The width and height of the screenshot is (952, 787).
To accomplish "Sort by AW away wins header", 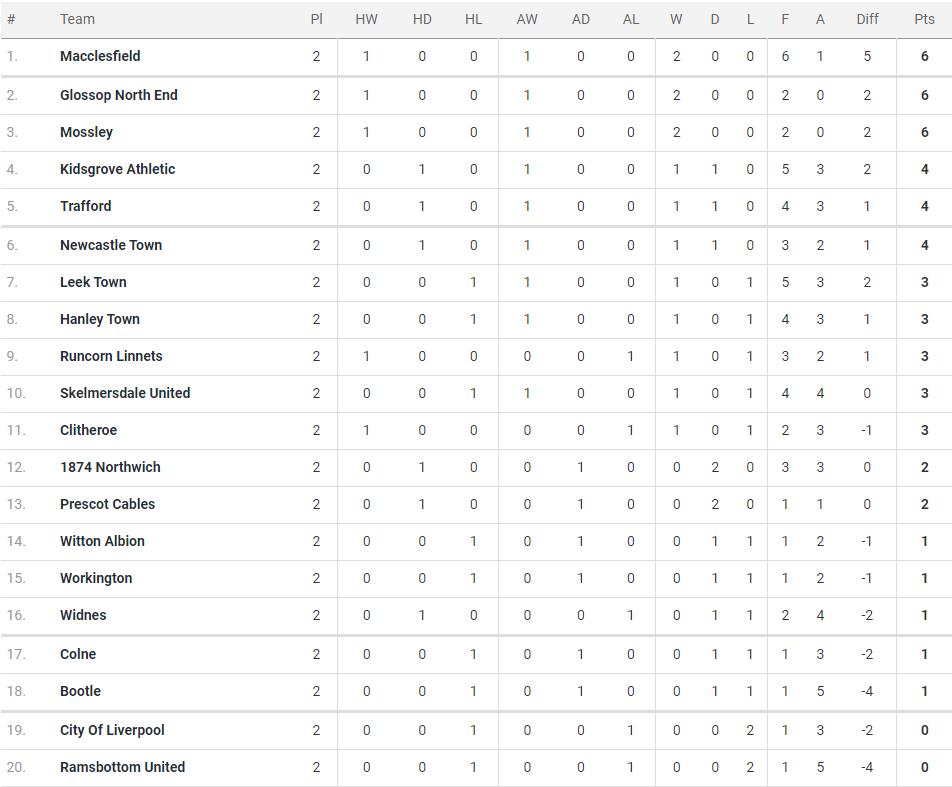I will [527, 19].
